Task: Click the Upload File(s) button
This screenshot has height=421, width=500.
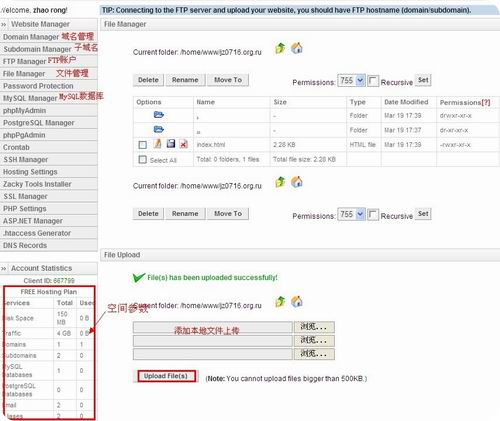Action: pos(166,376)
